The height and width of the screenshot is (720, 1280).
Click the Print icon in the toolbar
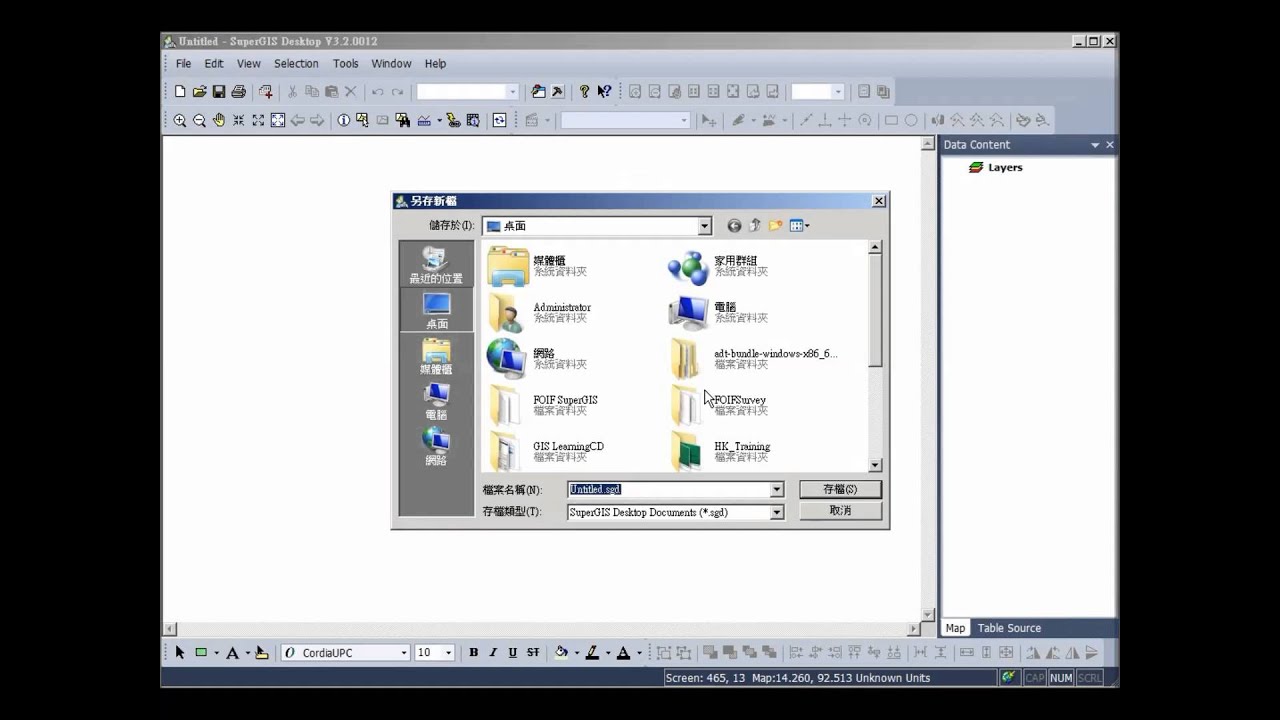coord(238,91)
